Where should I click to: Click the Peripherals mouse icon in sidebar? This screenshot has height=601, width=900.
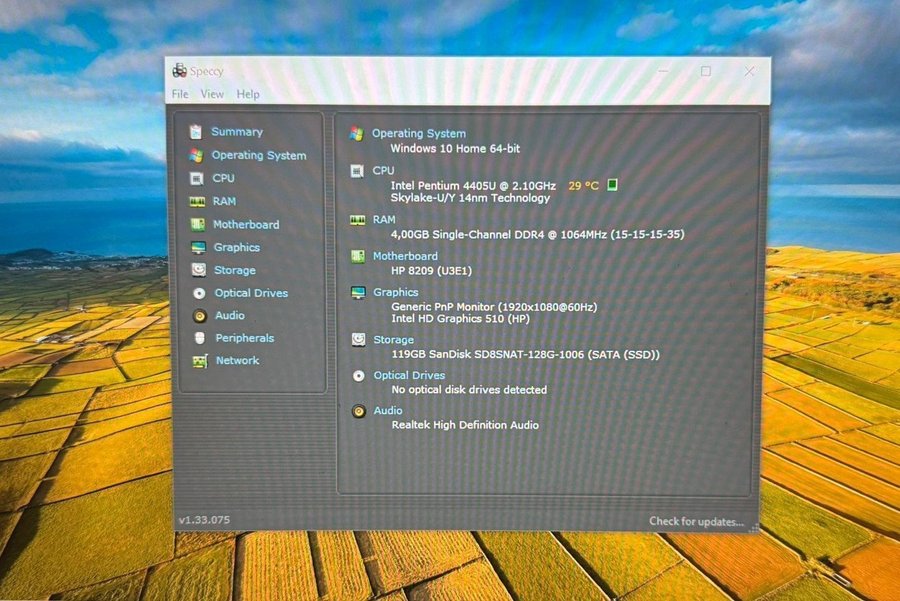pos(200,338)
